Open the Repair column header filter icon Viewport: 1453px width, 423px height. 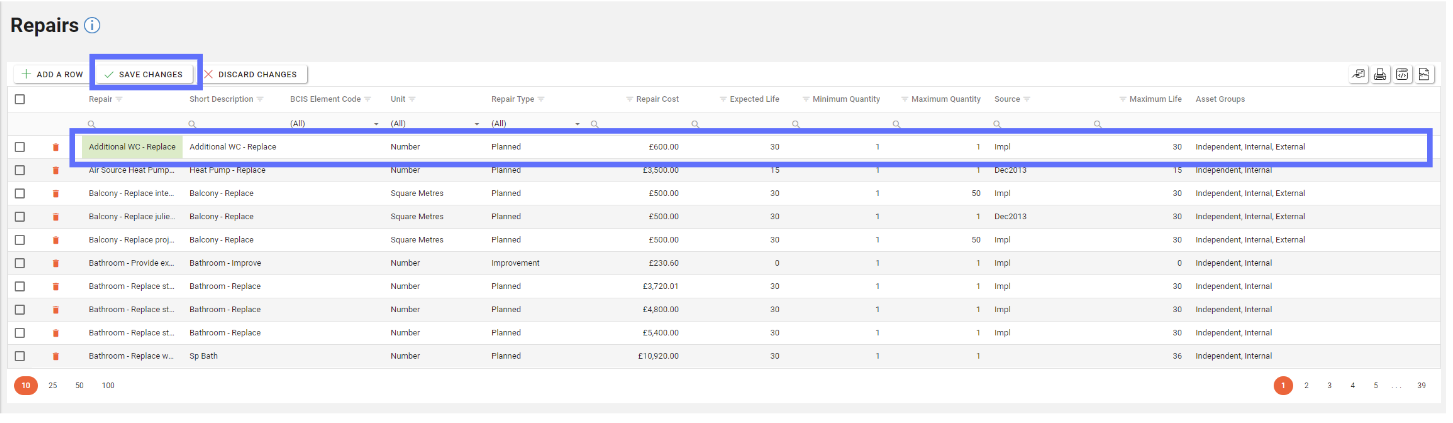click(119, 100)
